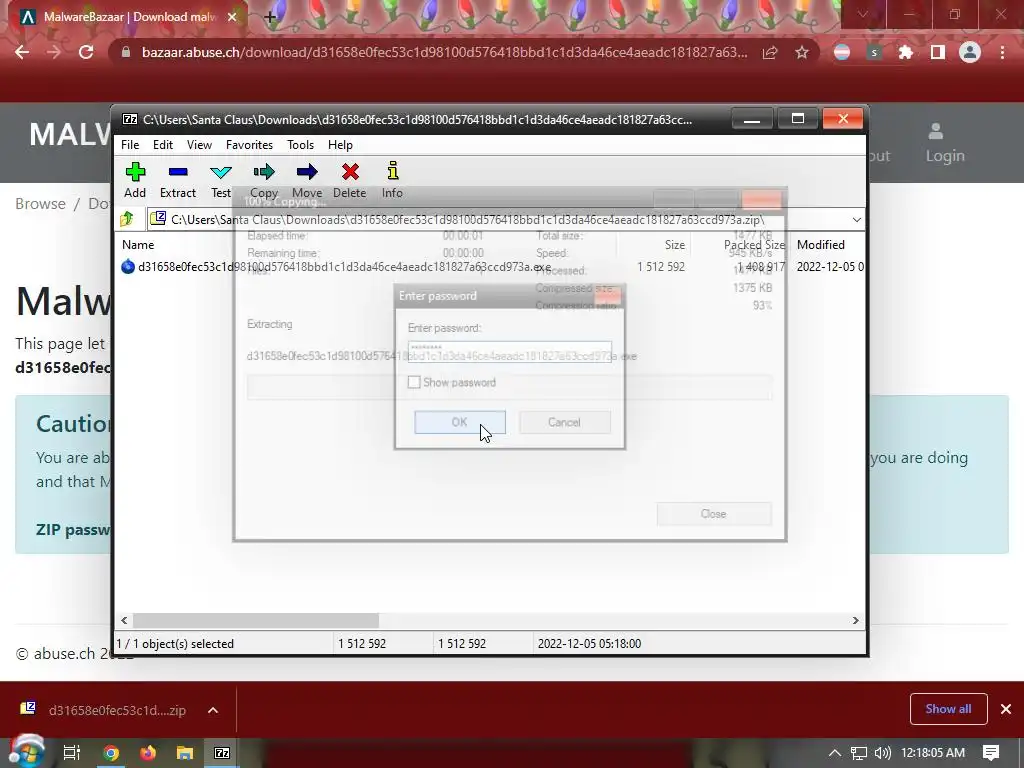Click the right arrow of horizontal scrollbar

coord(856,620)
